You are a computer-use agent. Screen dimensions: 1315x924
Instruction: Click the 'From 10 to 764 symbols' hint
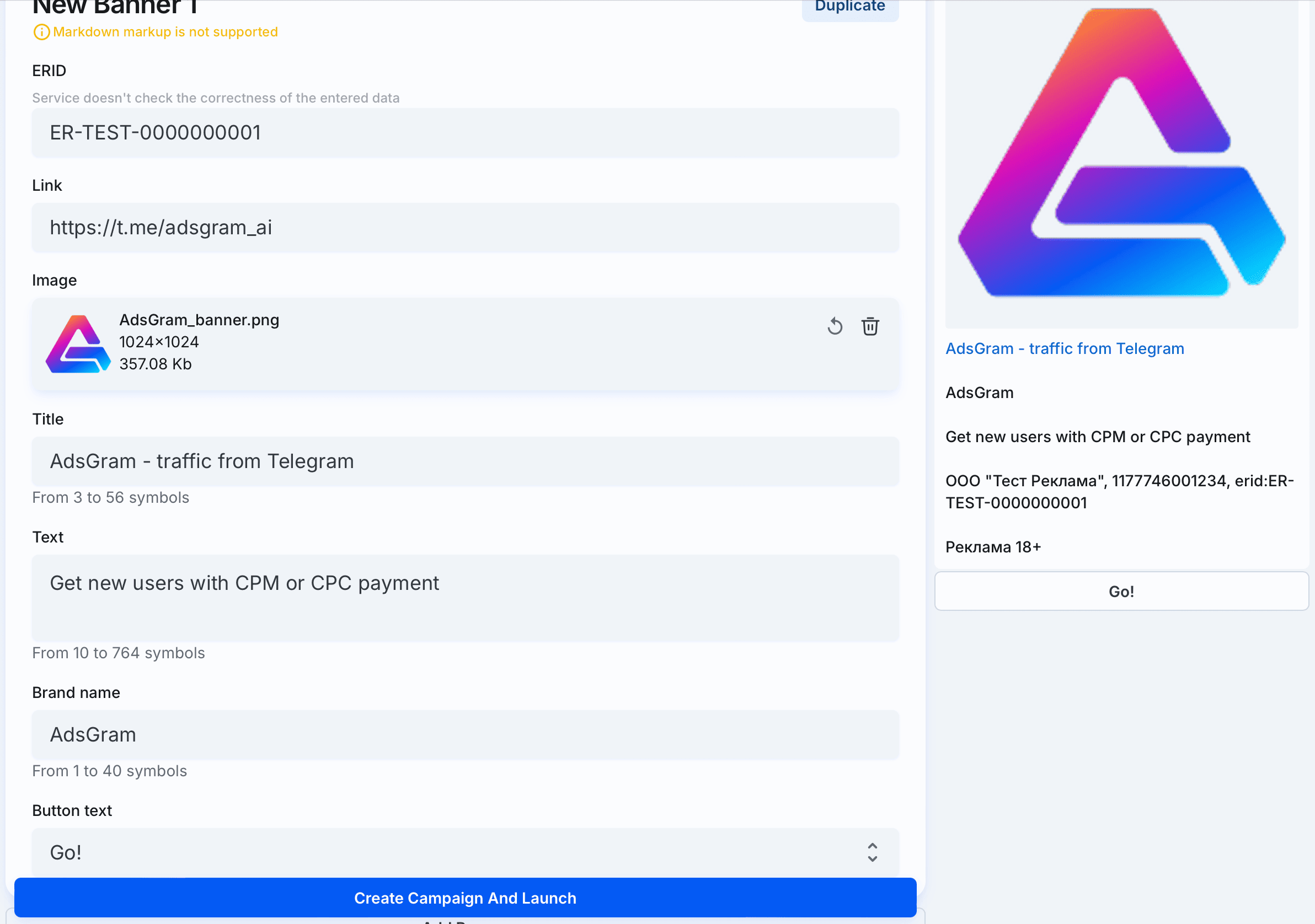pyautogui.click(x=119, y=653)
